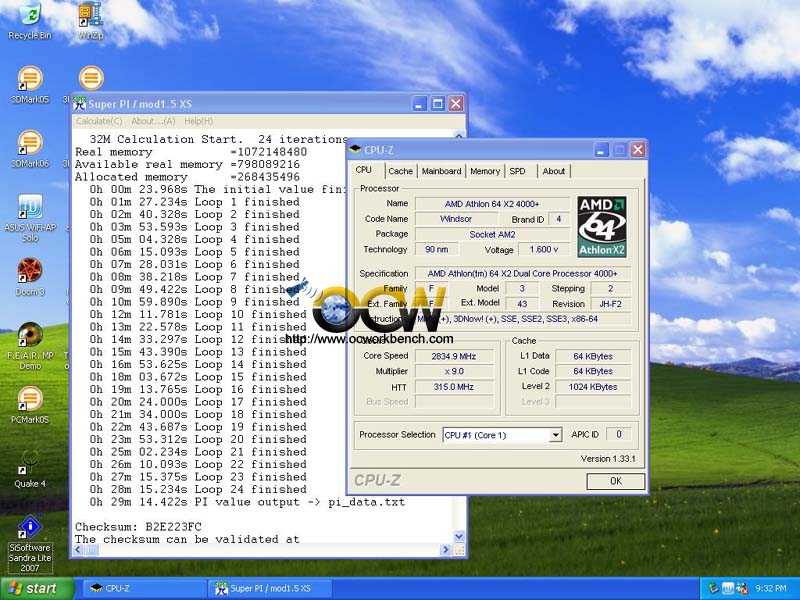Image resolution: width=800 pixels, height=600 pixels.
Task: Select the SiSoftware Sandra Lite 2007 icon
Action: pos(30,543)
